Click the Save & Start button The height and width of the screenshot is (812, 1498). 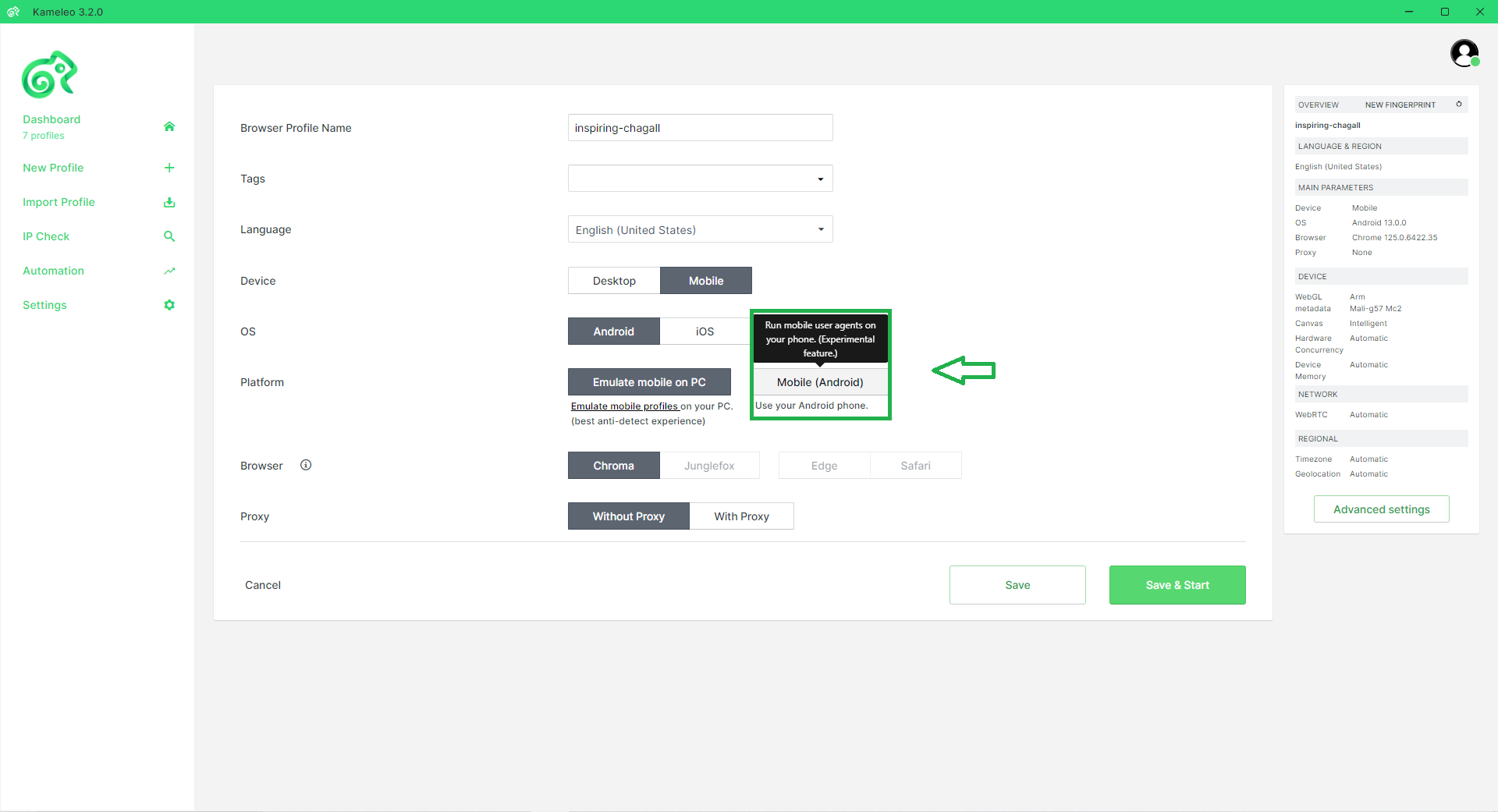tap(1177, 585)
